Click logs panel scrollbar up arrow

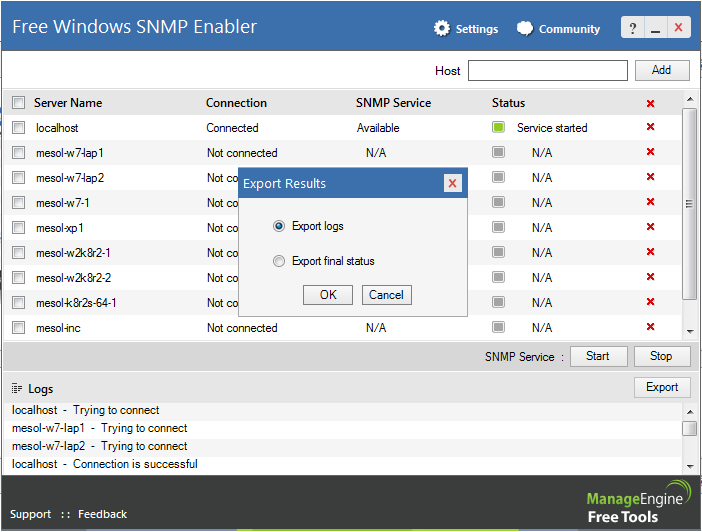690,412
